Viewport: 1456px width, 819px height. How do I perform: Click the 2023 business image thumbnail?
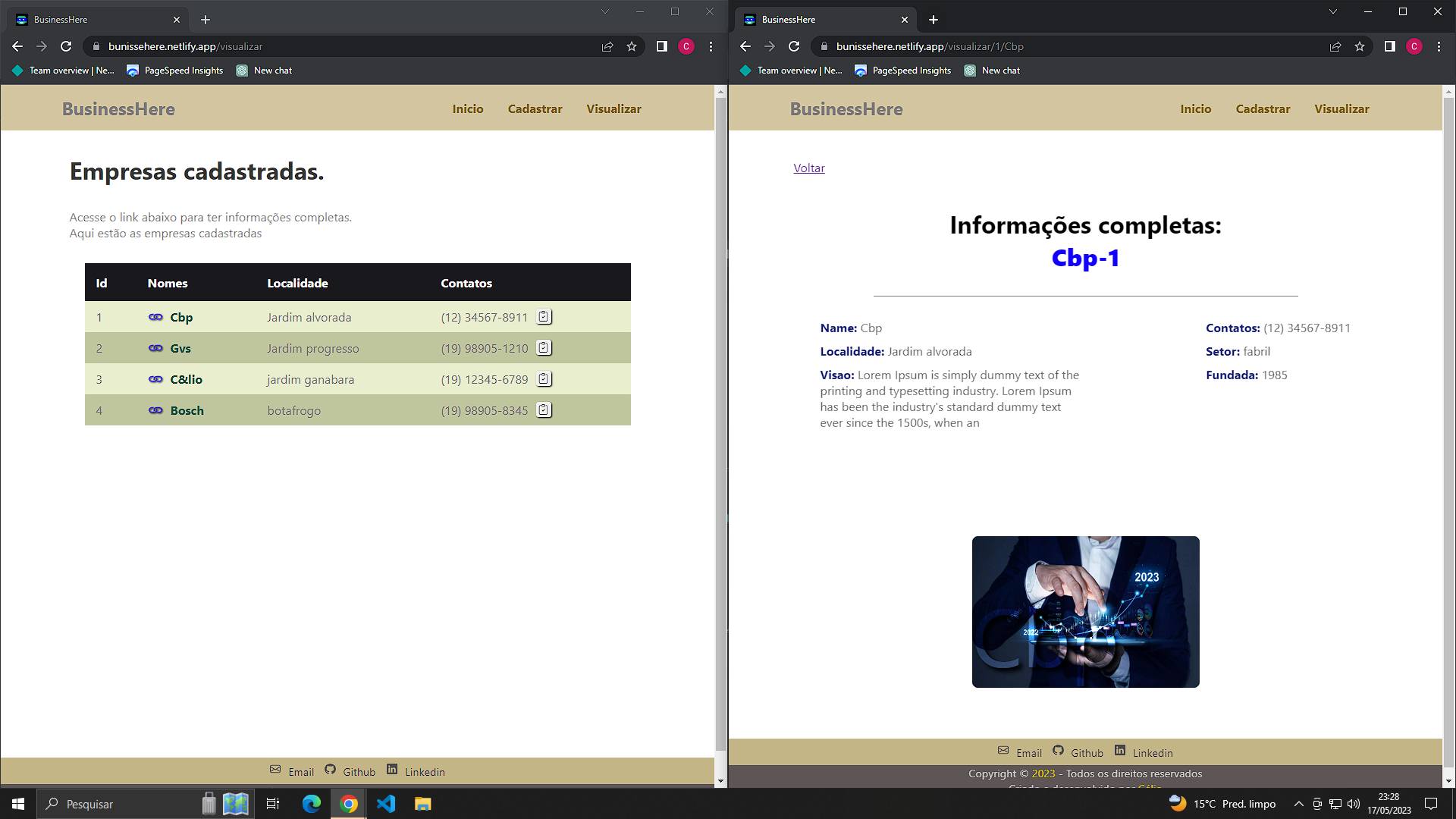[x=1086, y=612]
